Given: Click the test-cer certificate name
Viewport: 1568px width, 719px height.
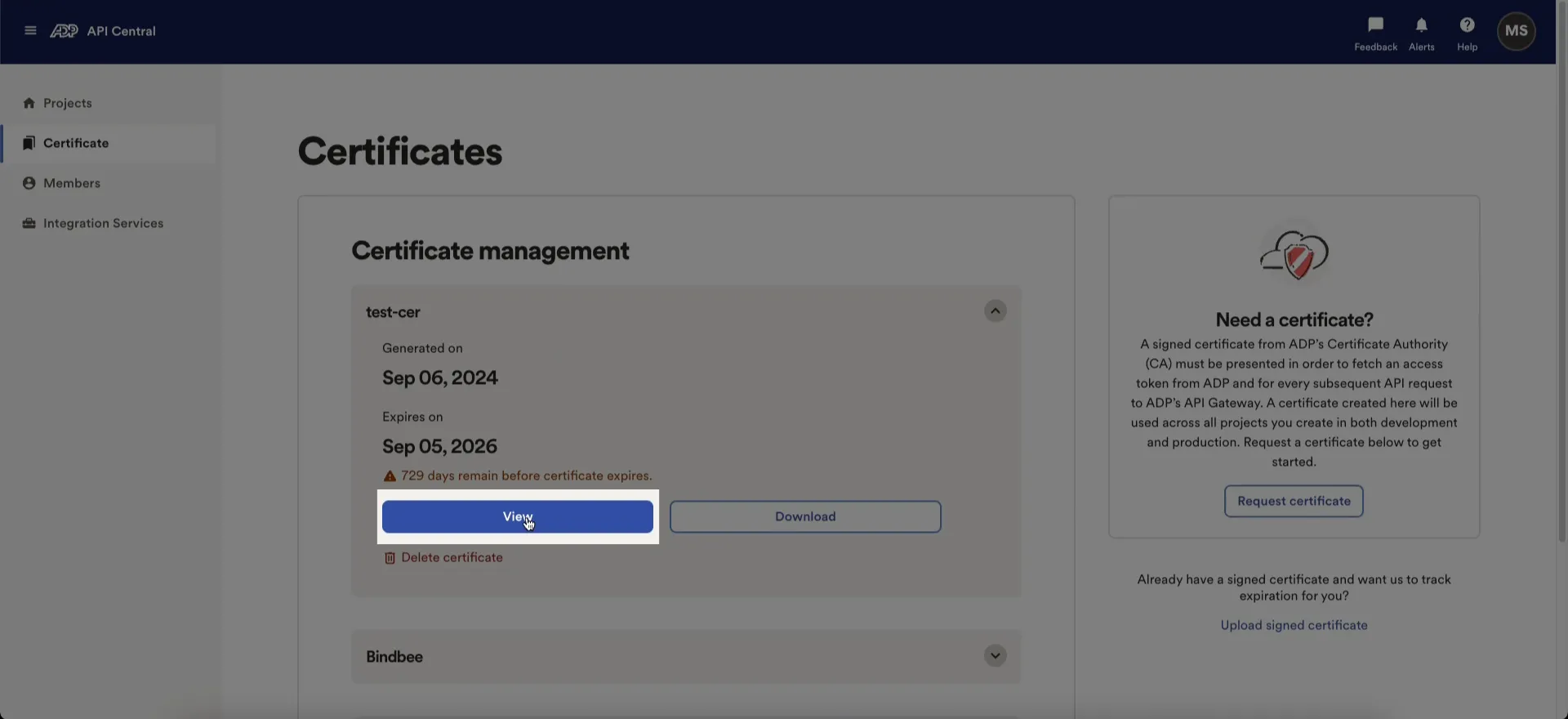Looking at the screenshot, I should [x=393, y=312].
